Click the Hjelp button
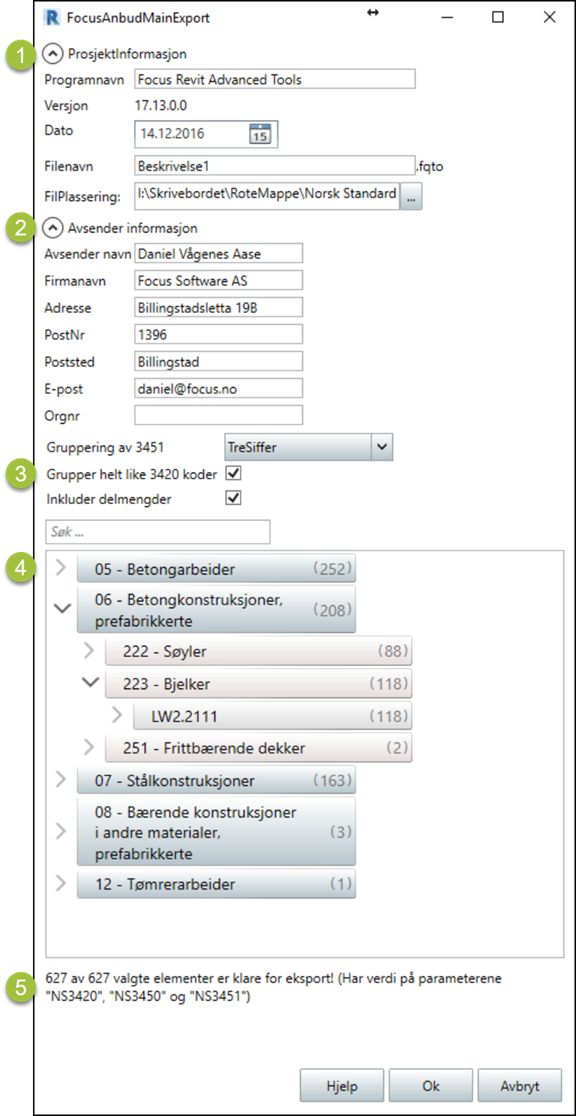This screenshot has width=576, height=1116. click(x=342, y=1086)
